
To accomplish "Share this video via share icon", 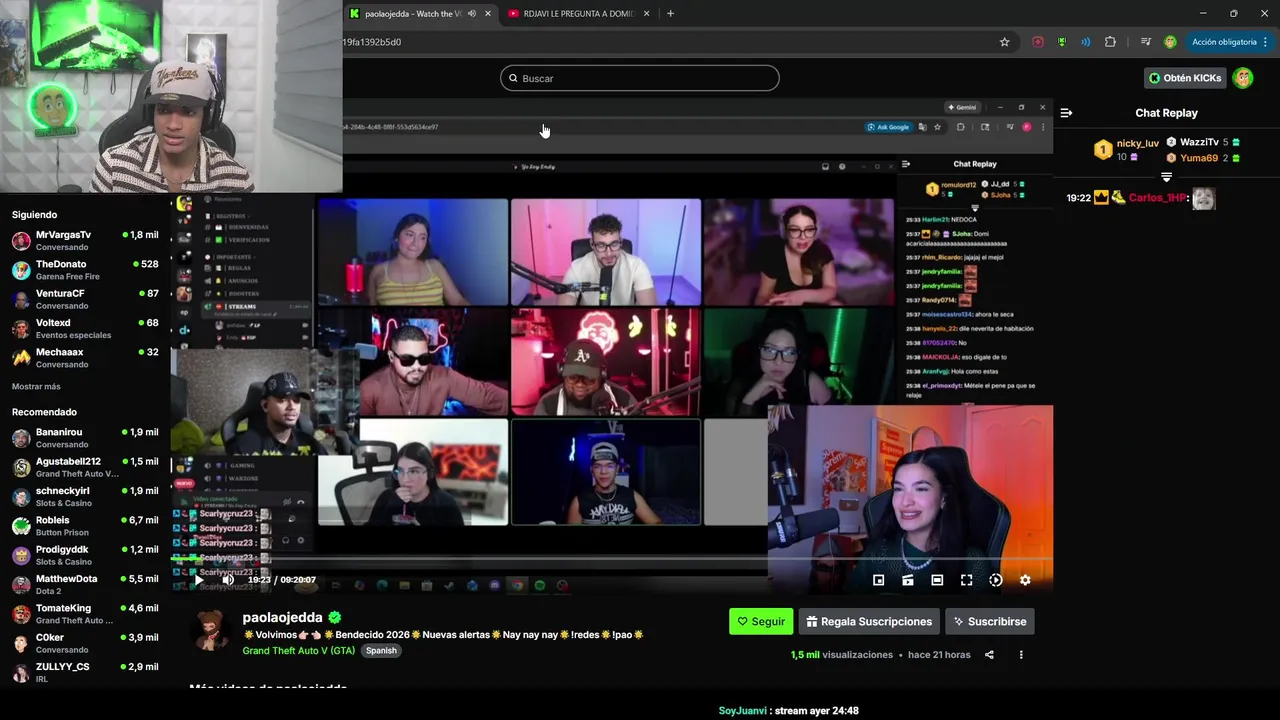I will pos(989,655).
